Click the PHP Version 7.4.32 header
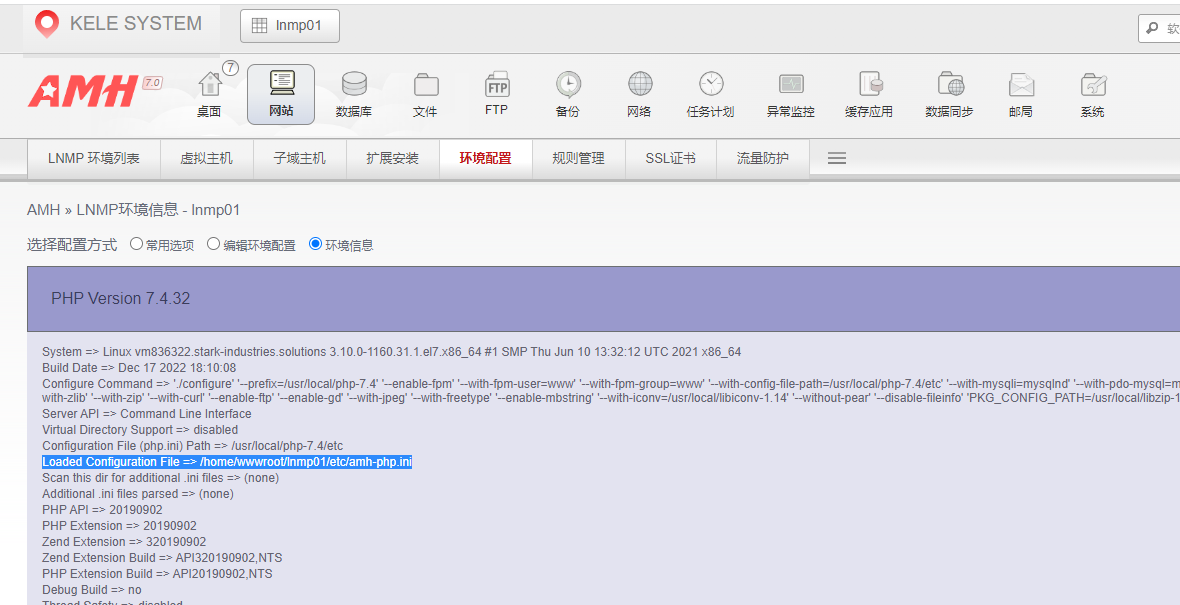The width and height of the screenshot is (1180, 605). 120,298
